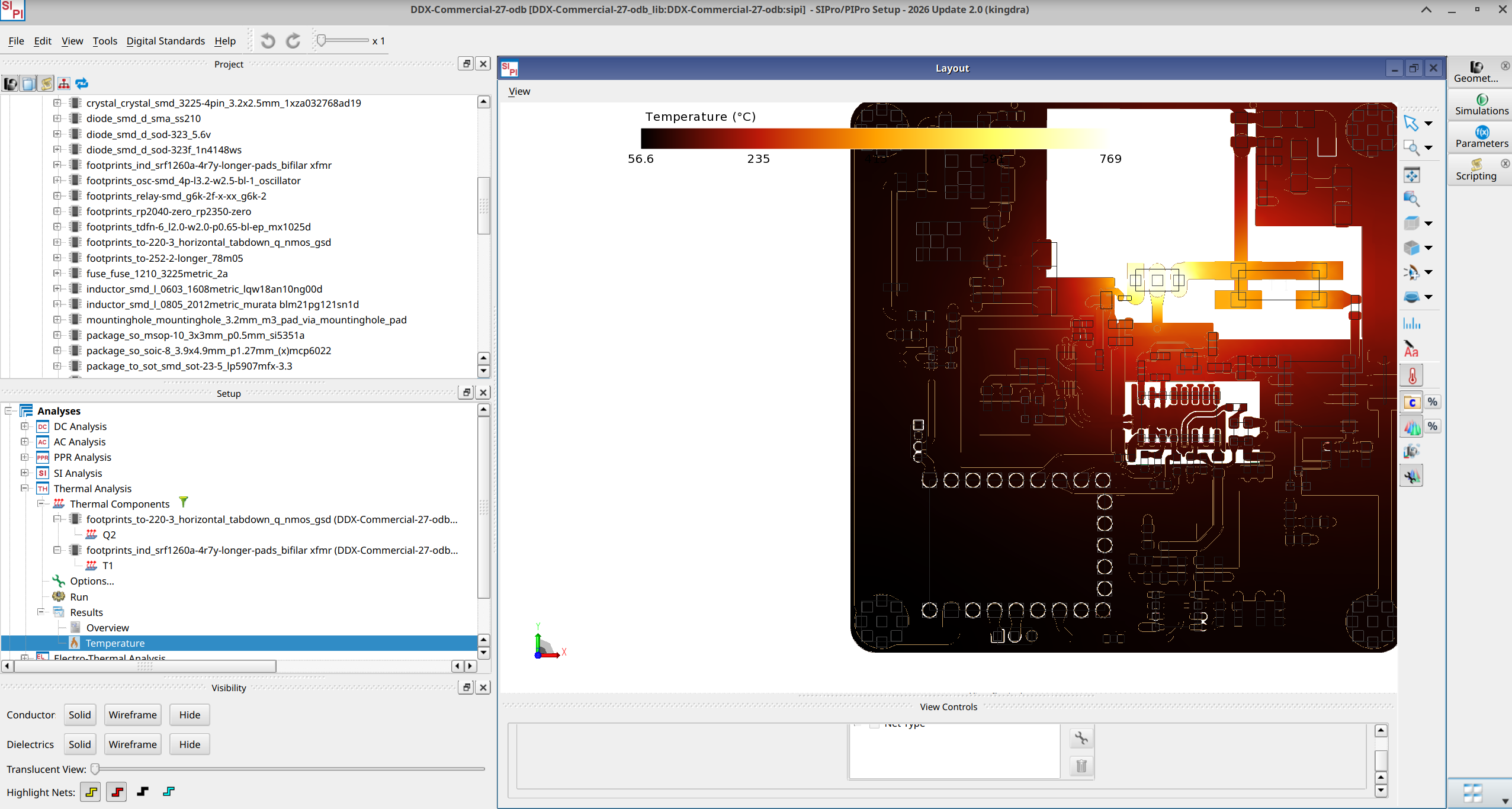Open the View menu in Layout window
1512x809 pixels.
point(518,91)
